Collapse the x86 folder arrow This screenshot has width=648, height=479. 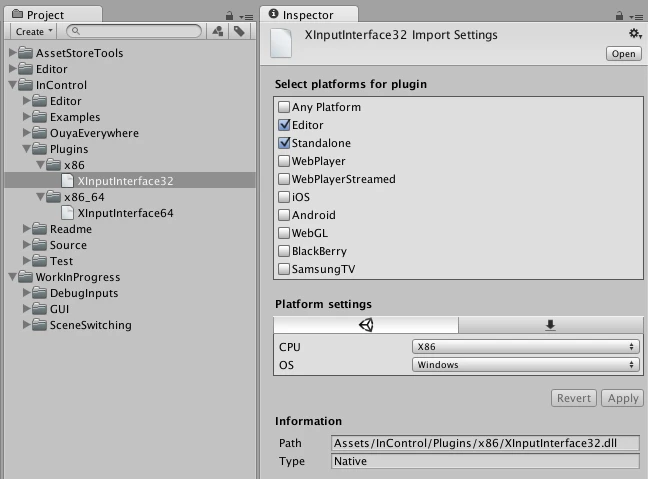coord(40,165)
